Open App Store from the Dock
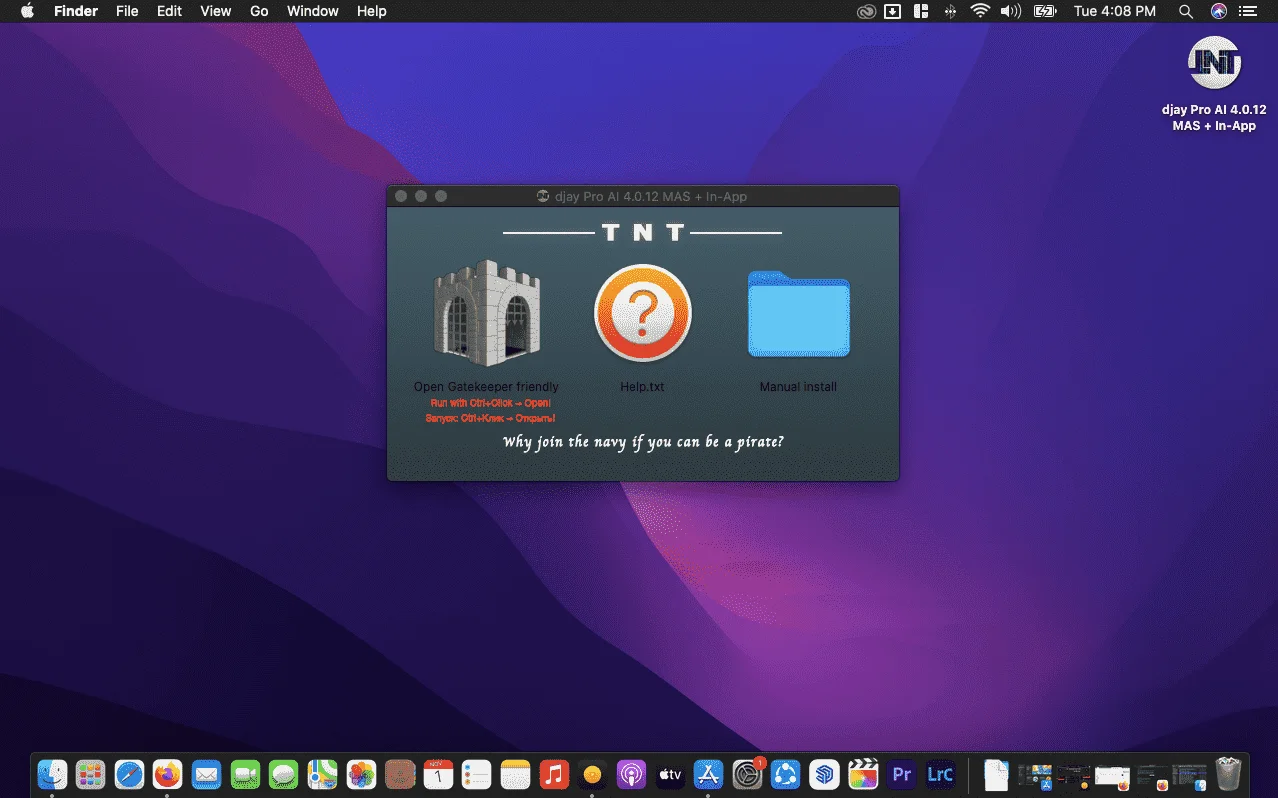 point(708,774)
